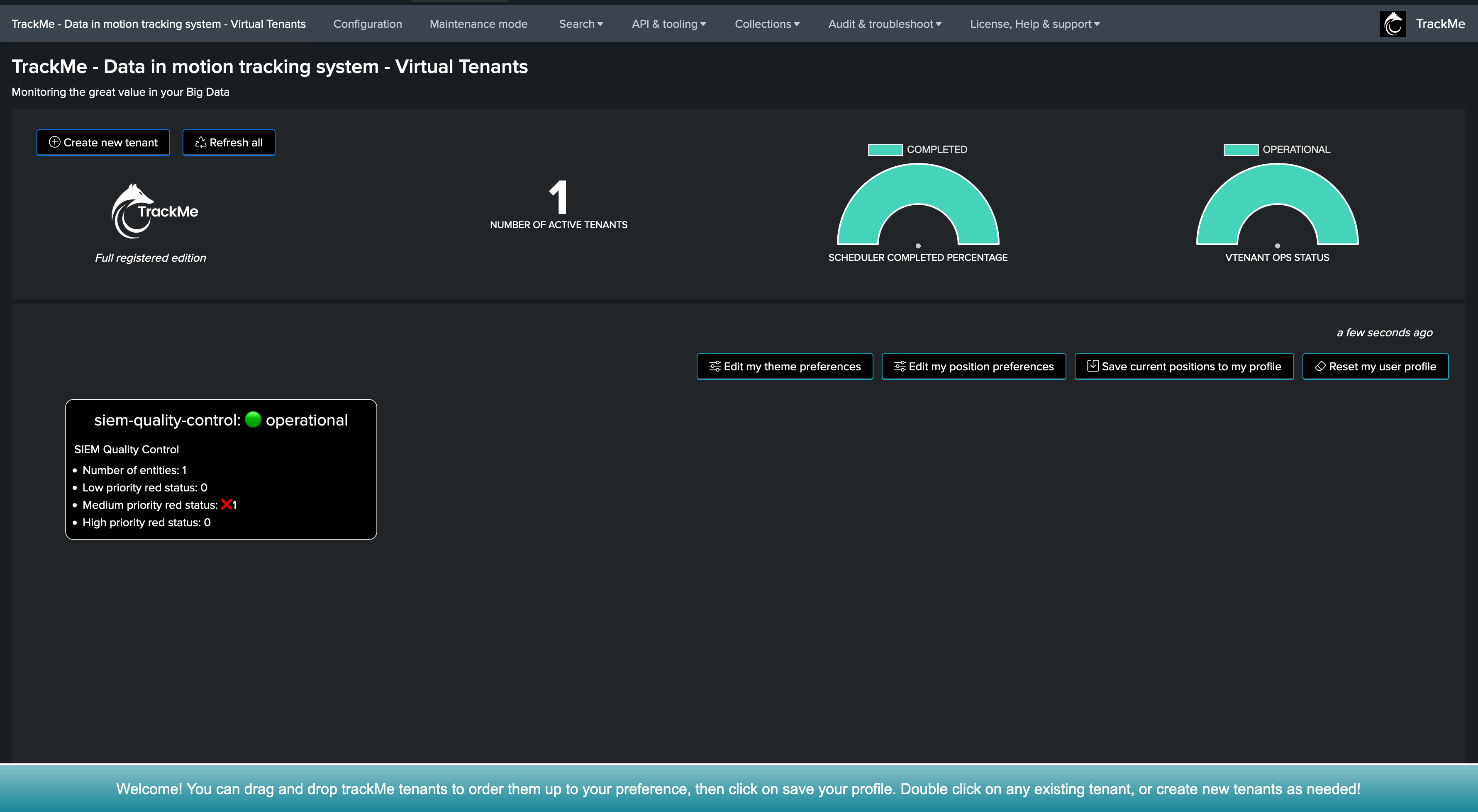Click the TrackMe wolf logo in top-right header
The height and width of the screenshot is (812, 1478).
click(1393, 24)
